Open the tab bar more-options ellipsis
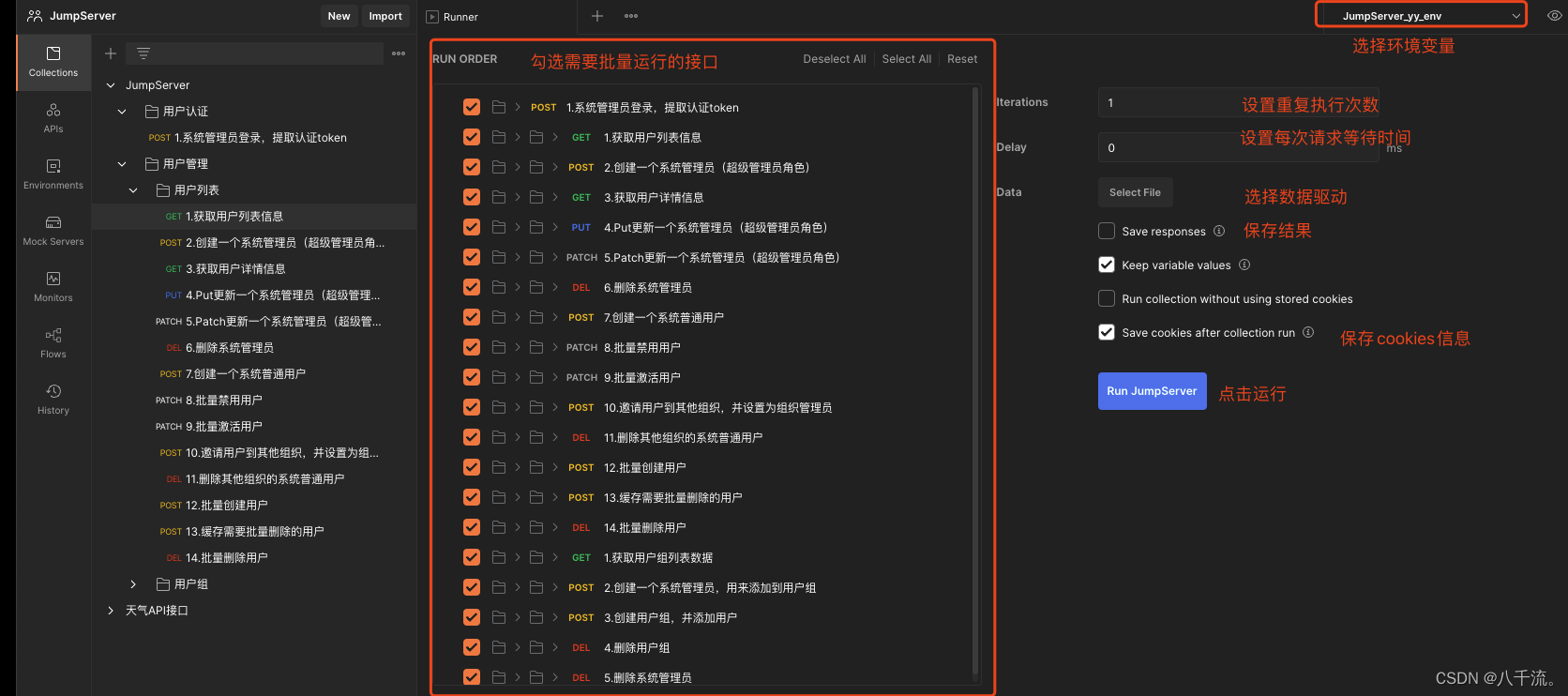Screen dimensions: 1568x696 coord(631,16)
